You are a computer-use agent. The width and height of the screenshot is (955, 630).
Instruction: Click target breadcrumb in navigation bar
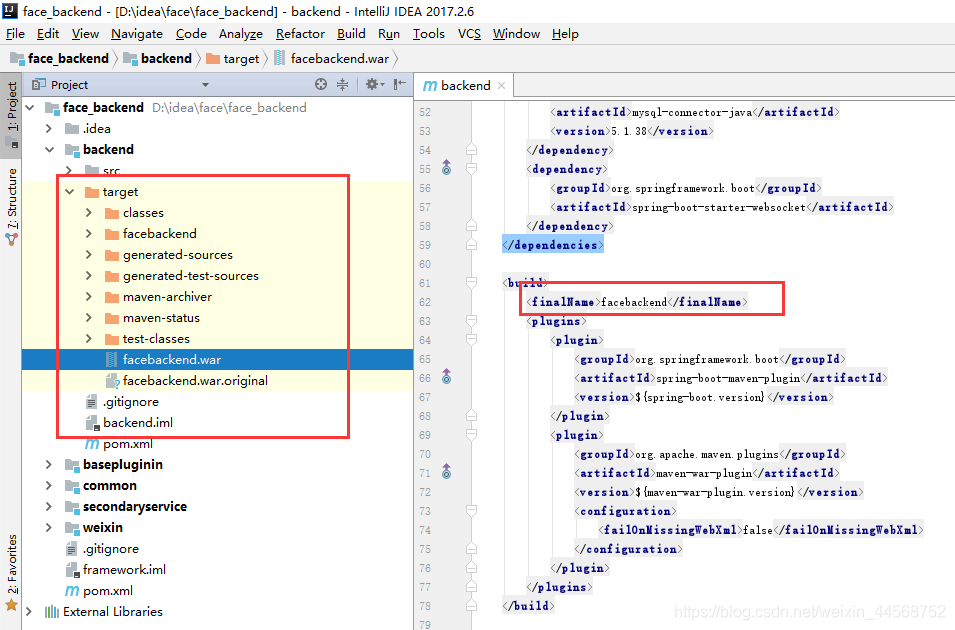point(233,58)
